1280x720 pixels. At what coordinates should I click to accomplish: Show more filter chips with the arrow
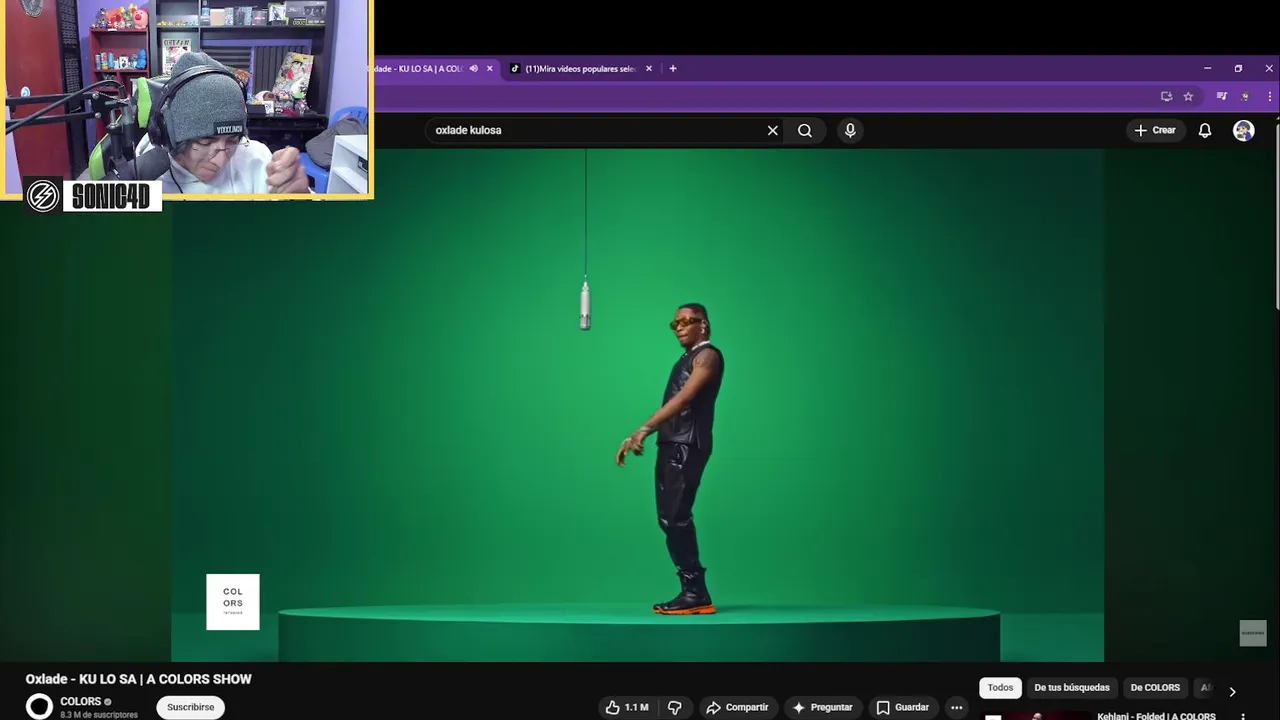[x=1232, y=691]
